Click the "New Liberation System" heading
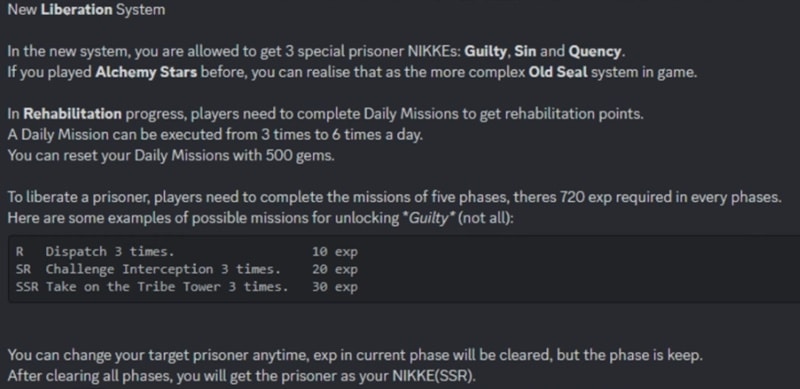Viewport: 800px width, 389px height. [x=86, y=9]
